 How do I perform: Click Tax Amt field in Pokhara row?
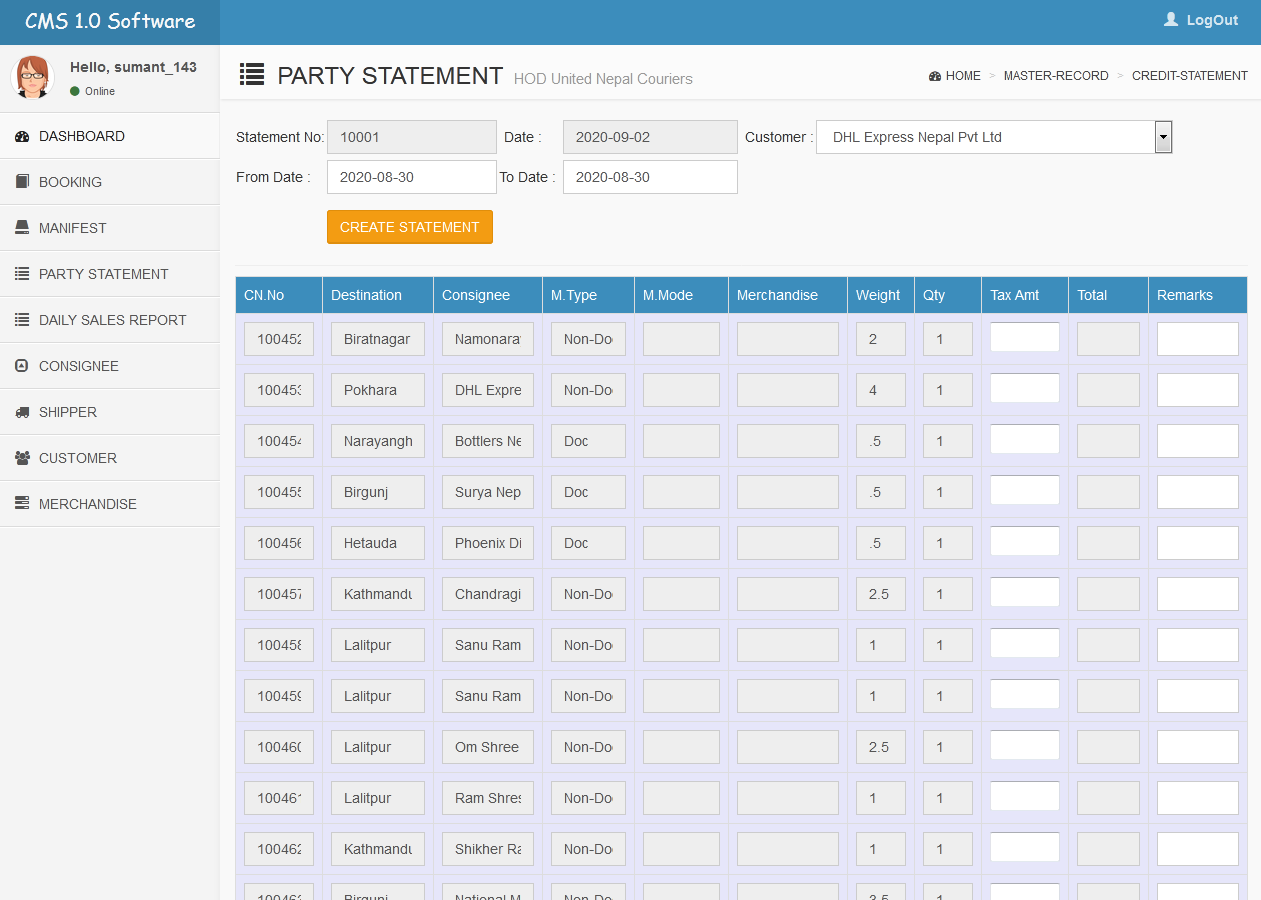coord(1025,388)
